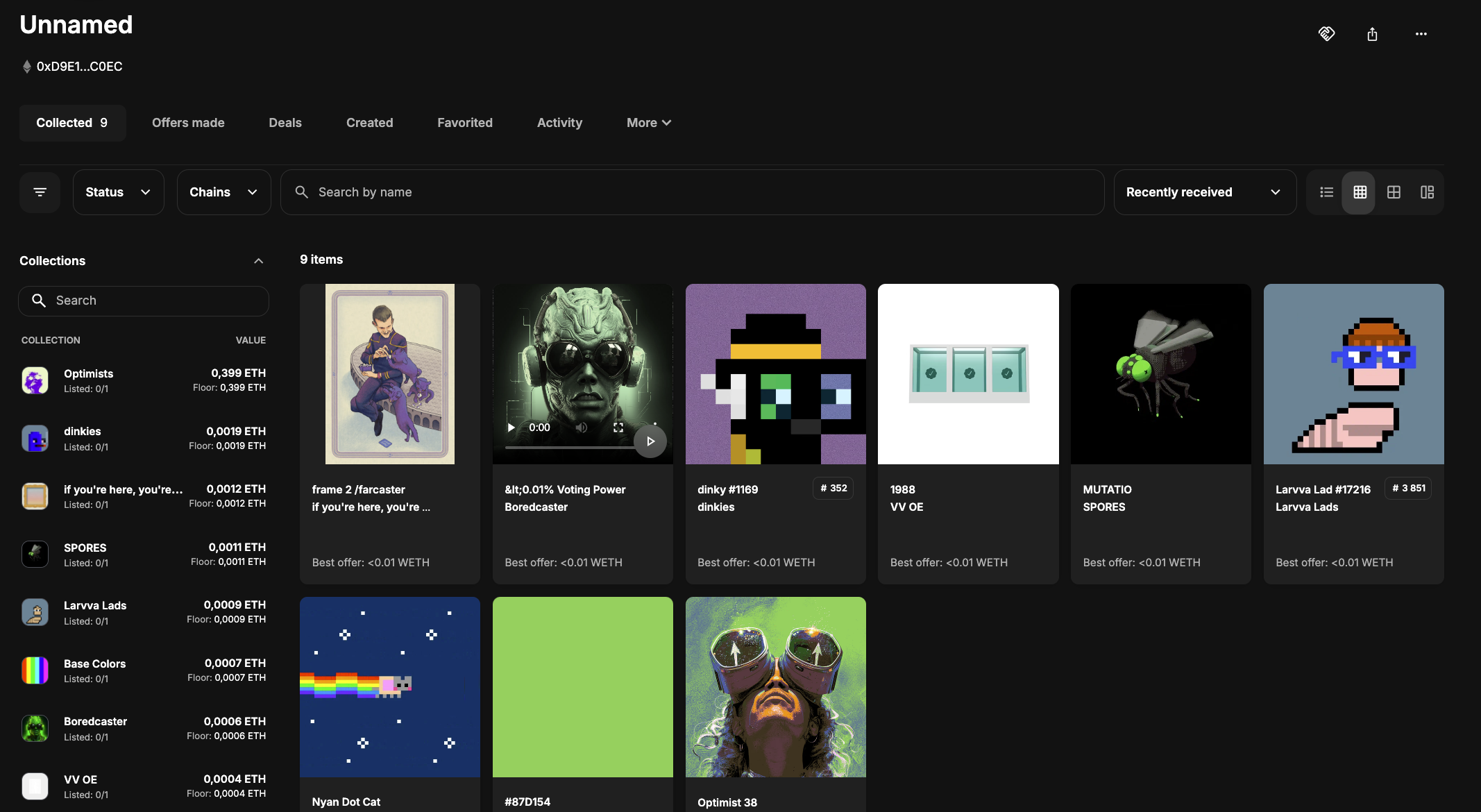
Task: Open the frame 2 /farcaster NFT thumbnail
Action: (390, 374)
